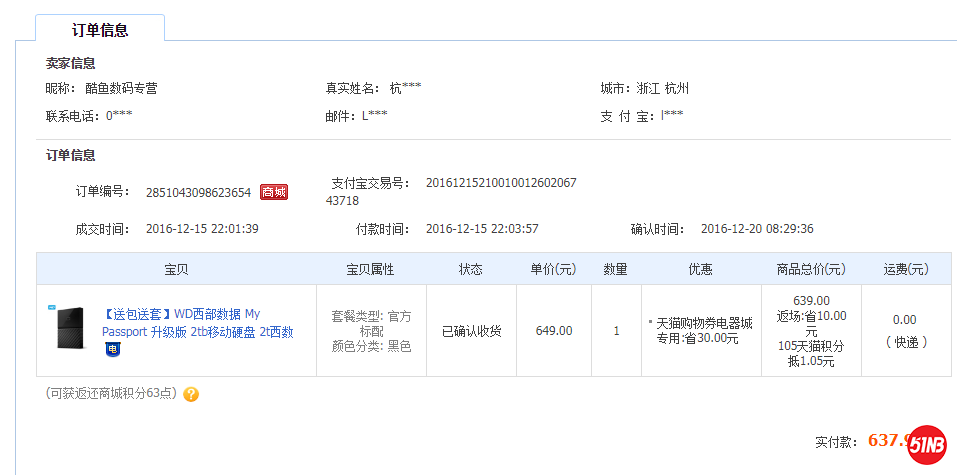
Task: Click the blue 电 badge icon under product title
Action: [x=112, y=349]
